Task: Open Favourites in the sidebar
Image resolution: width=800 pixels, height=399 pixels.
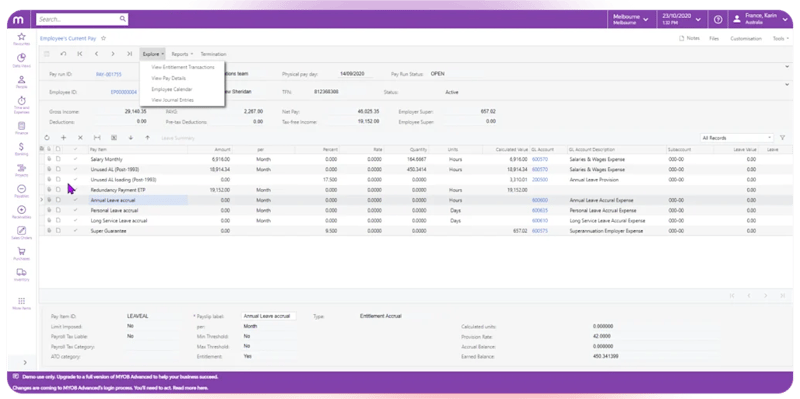Action: (21, 39)
